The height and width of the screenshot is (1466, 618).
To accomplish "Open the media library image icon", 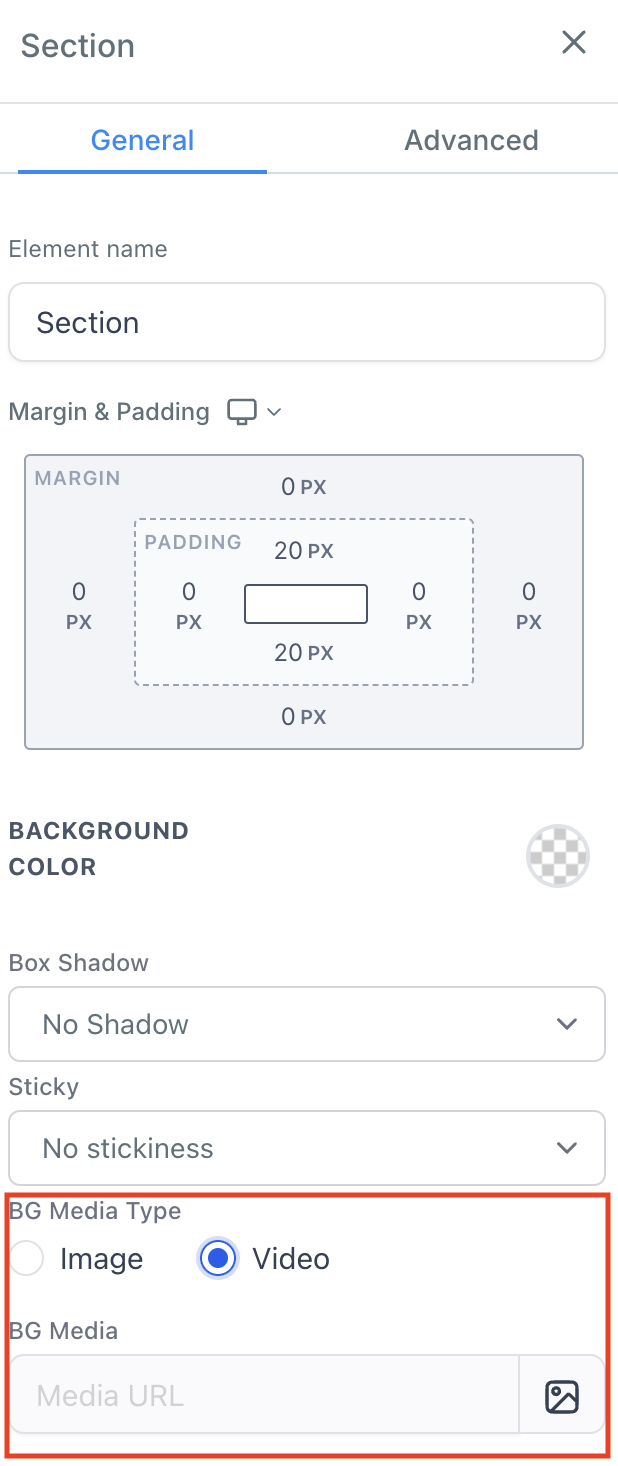I will (562, 1396).
